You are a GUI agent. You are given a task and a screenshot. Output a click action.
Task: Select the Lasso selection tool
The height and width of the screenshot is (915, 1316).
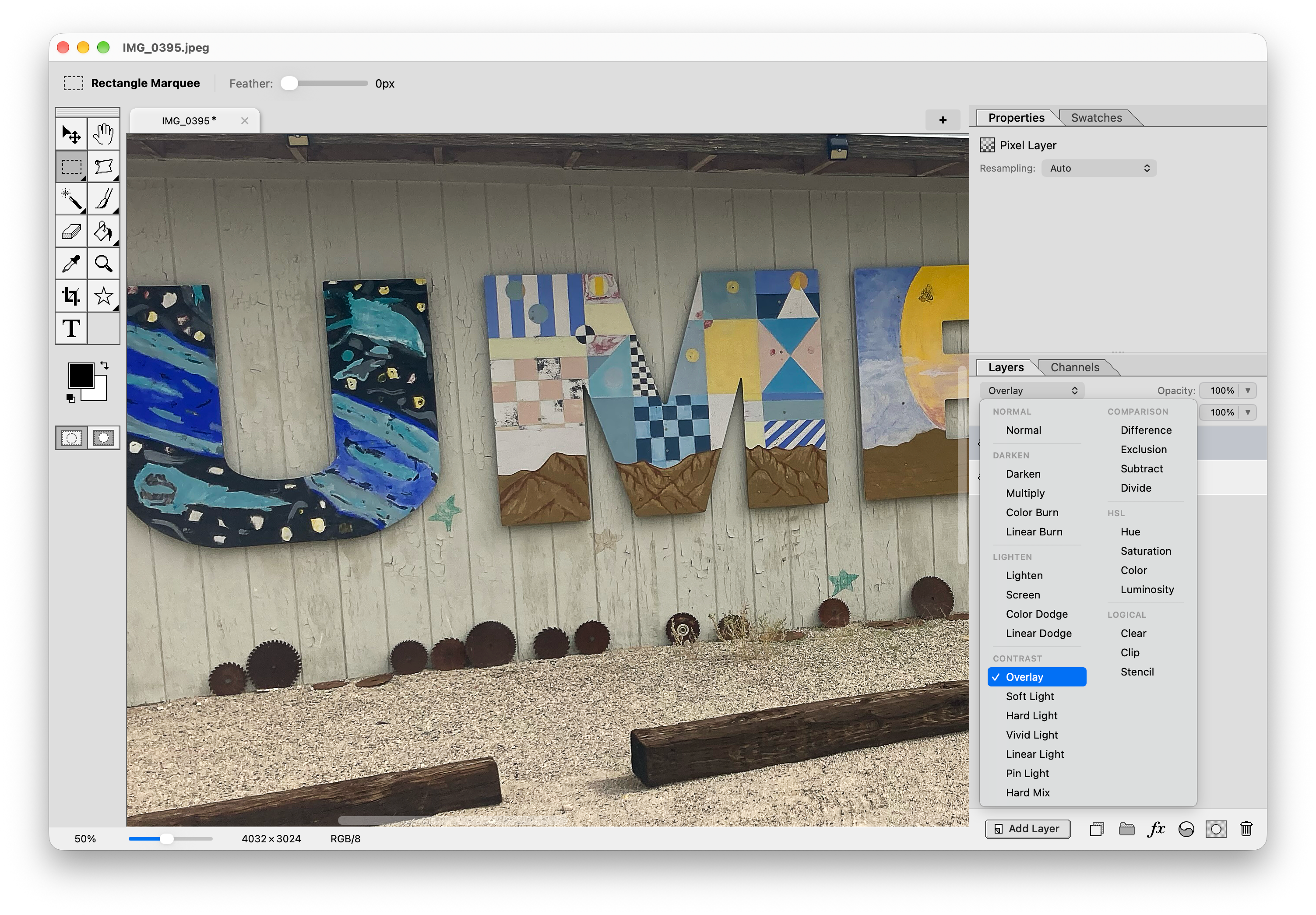104,167
